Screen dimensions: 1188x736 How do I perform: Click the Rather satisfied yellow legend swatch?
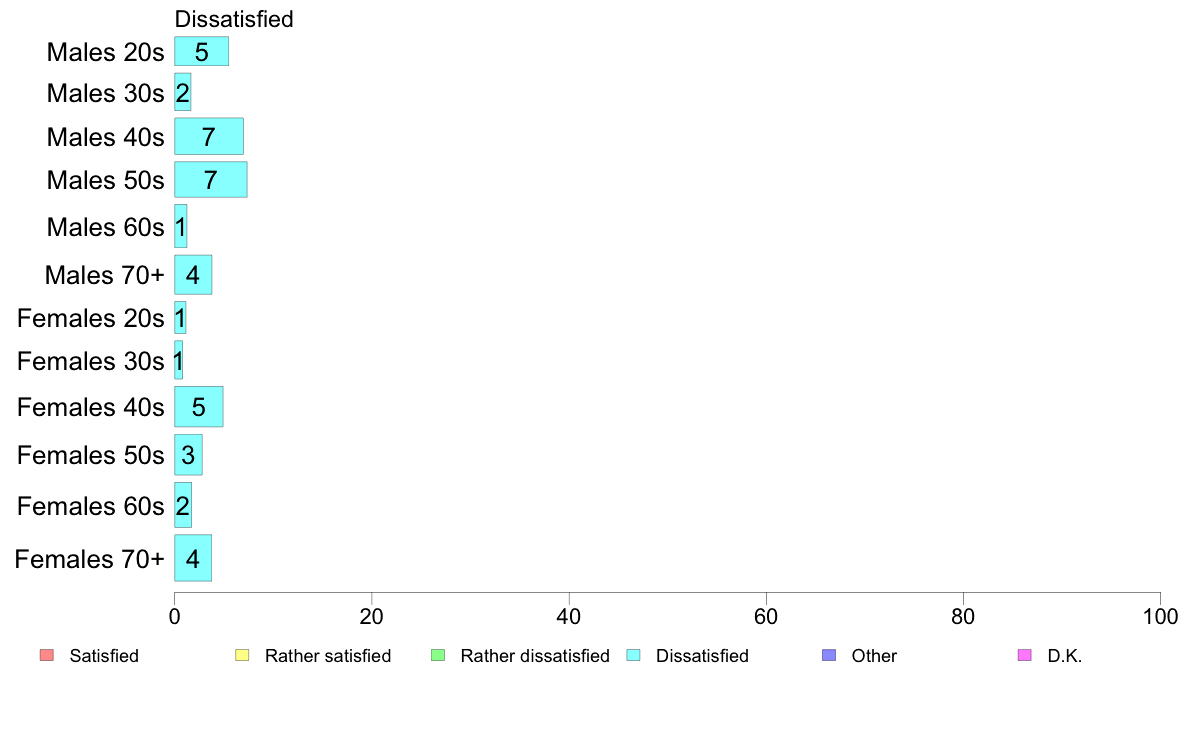point(242,655)
